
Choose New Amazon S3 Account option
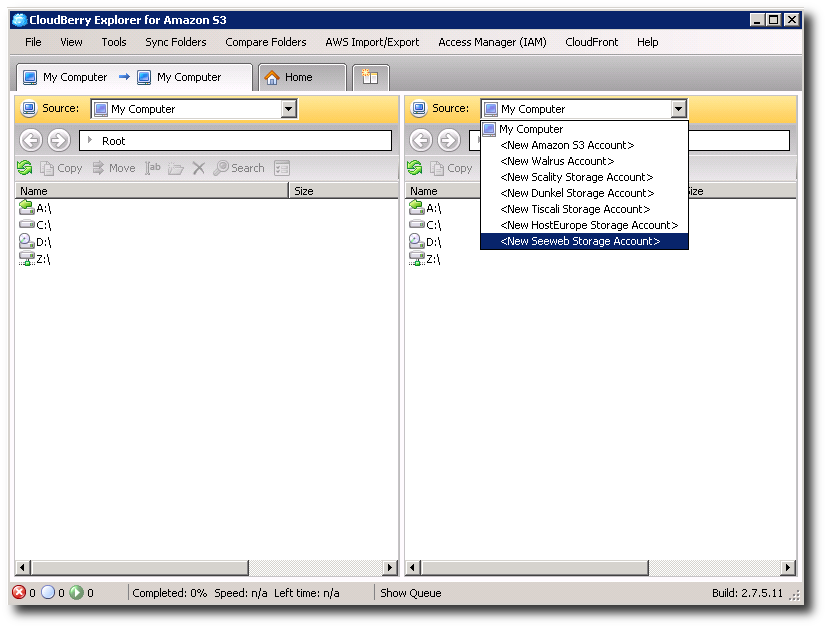pos(584,145)
